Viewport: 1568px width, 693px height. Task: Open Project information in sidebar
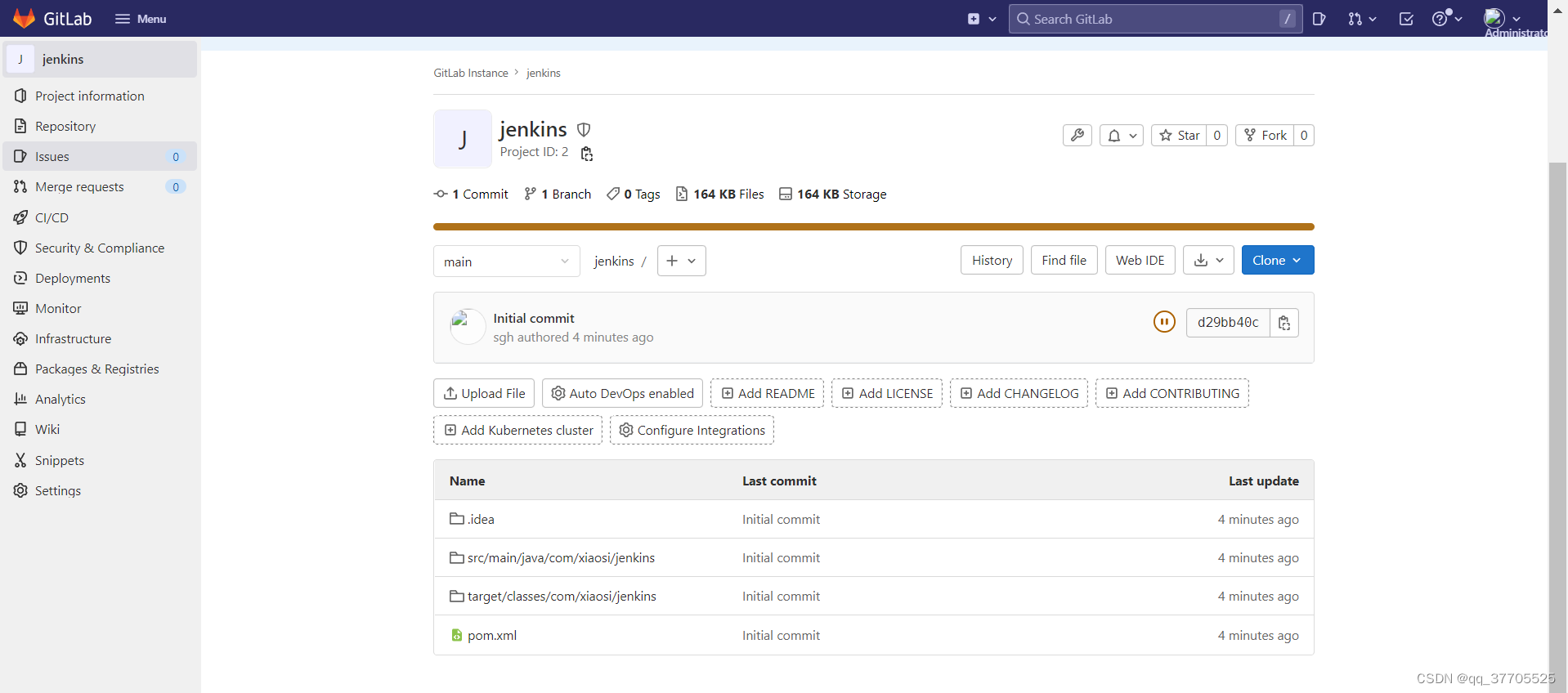(100, 96)
